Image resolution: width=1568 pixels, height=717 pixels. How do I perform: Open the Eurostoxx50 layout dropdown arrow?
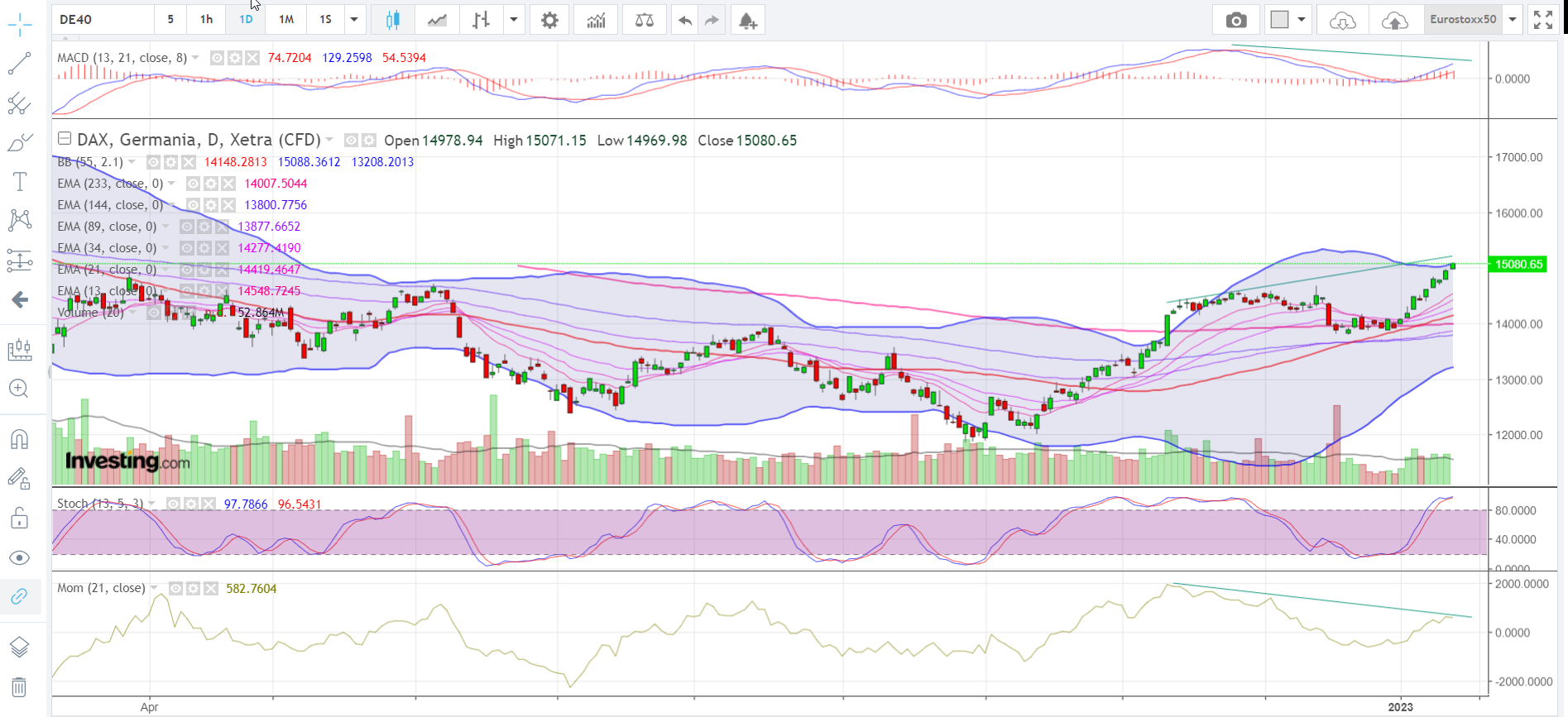1513,20
